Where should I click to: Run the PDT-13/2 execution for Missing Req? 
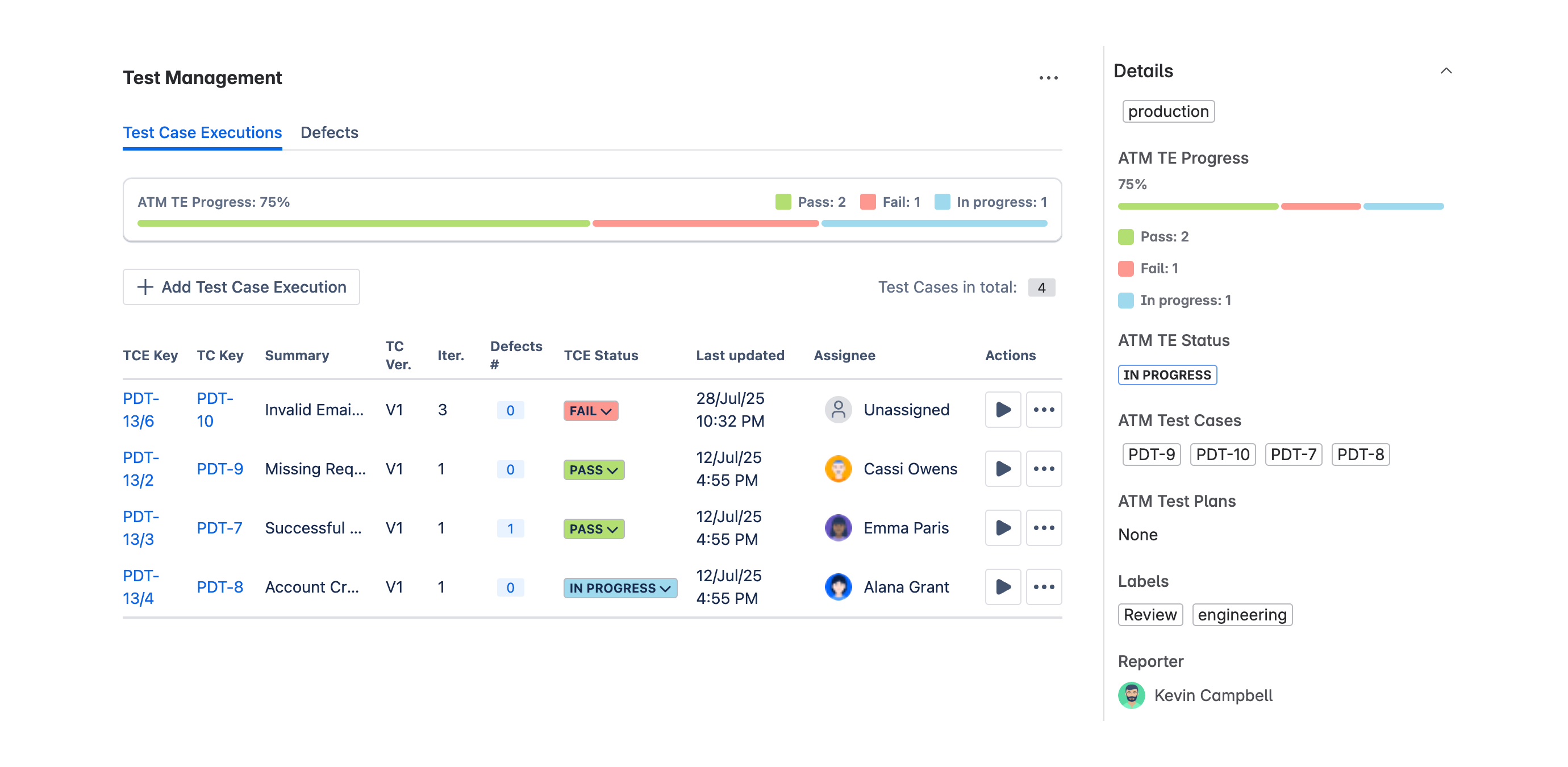(1003, 468)
